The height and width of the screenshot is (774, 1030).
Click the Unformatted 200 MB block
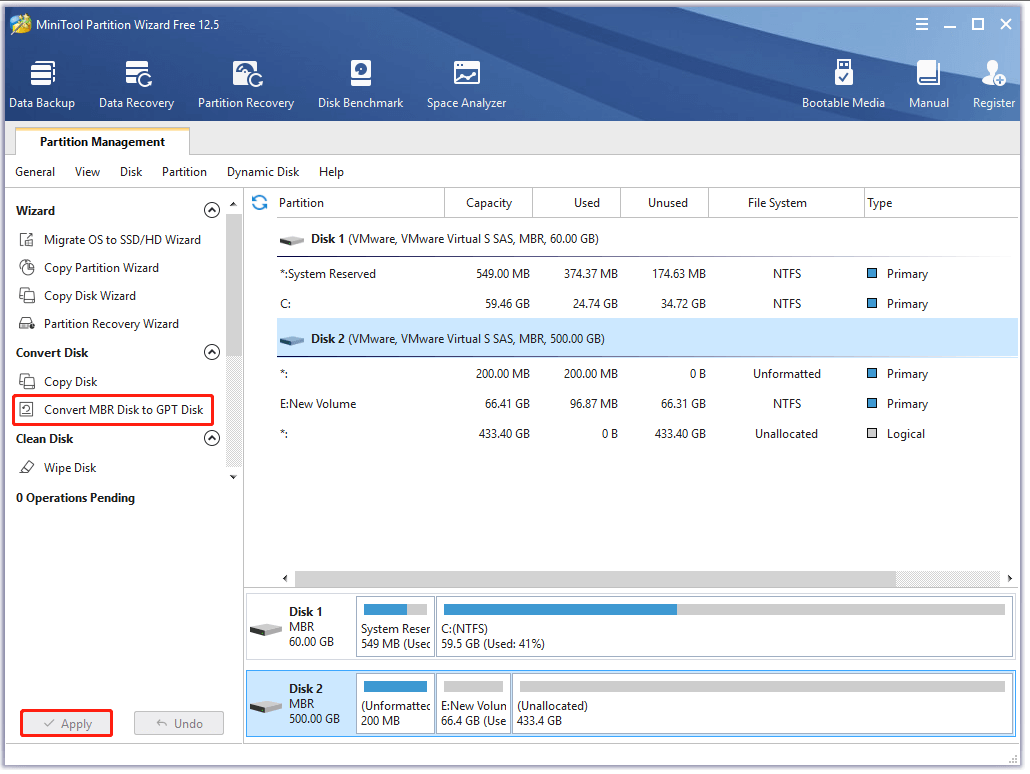pyautogui.click(x=395, y=703)
